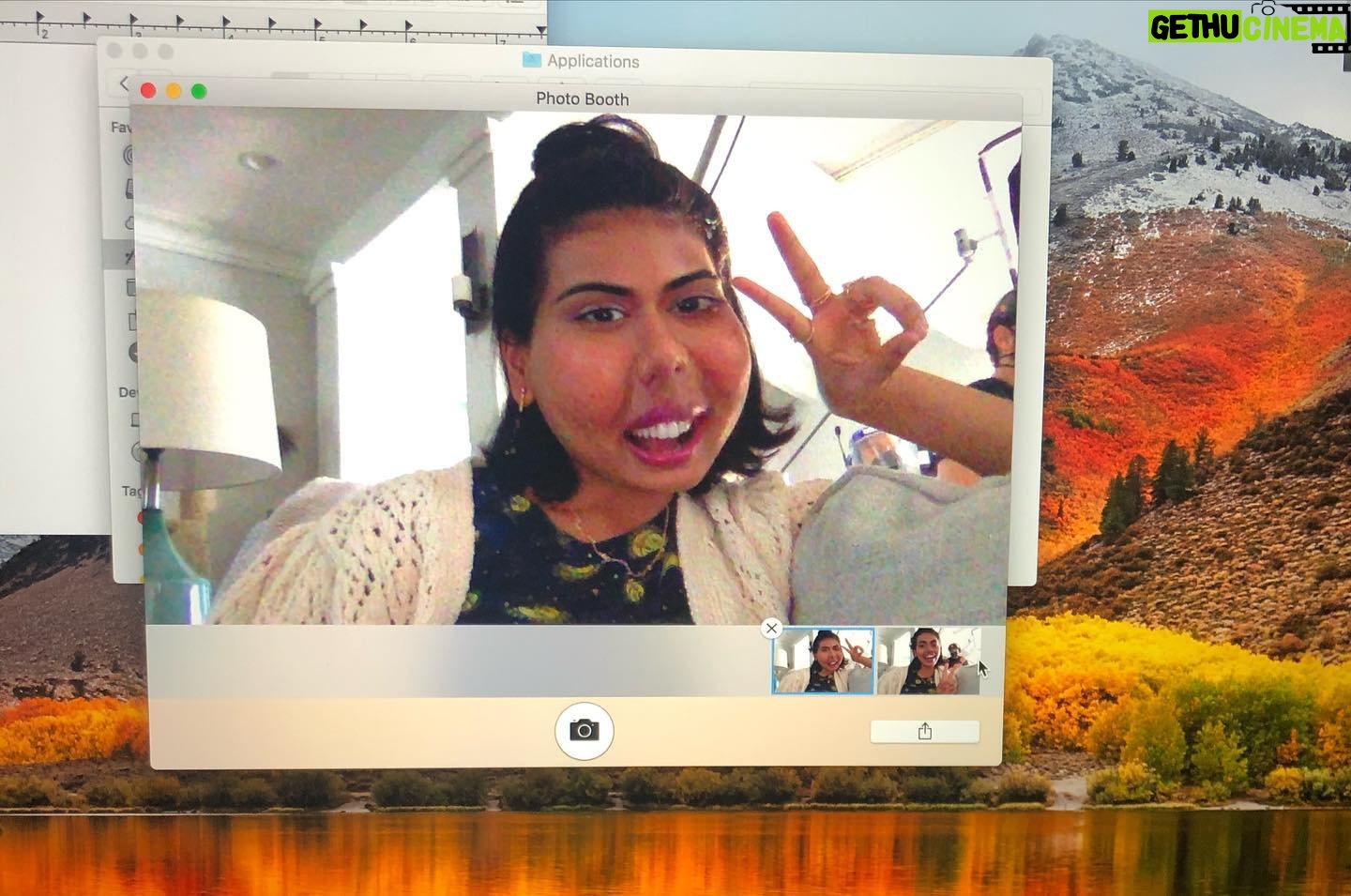Select the AirDrop icon in Finder sidebar

point(130,155)
